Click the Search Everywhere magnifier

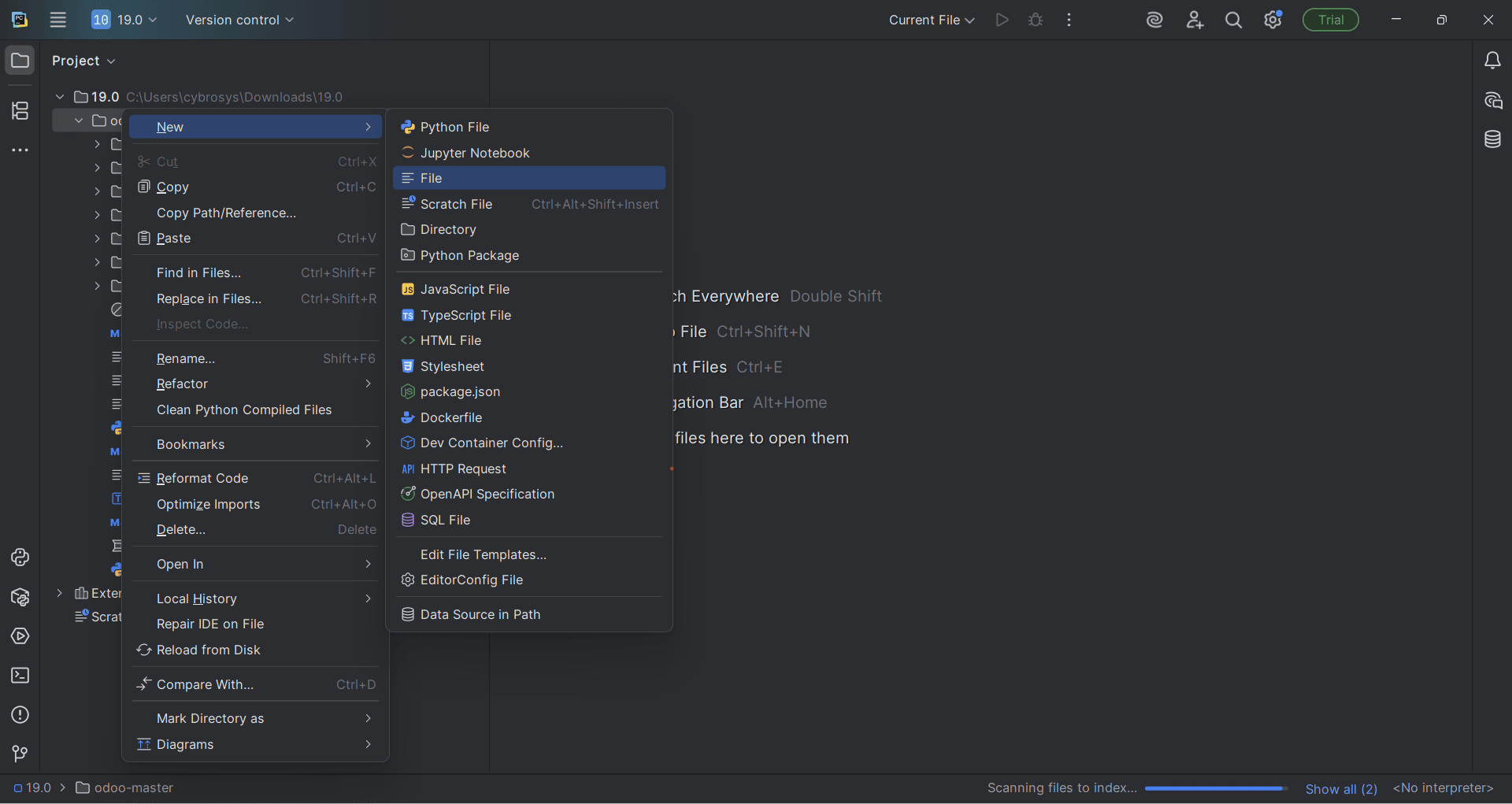pyautogui.click(x=1234, y=20)
